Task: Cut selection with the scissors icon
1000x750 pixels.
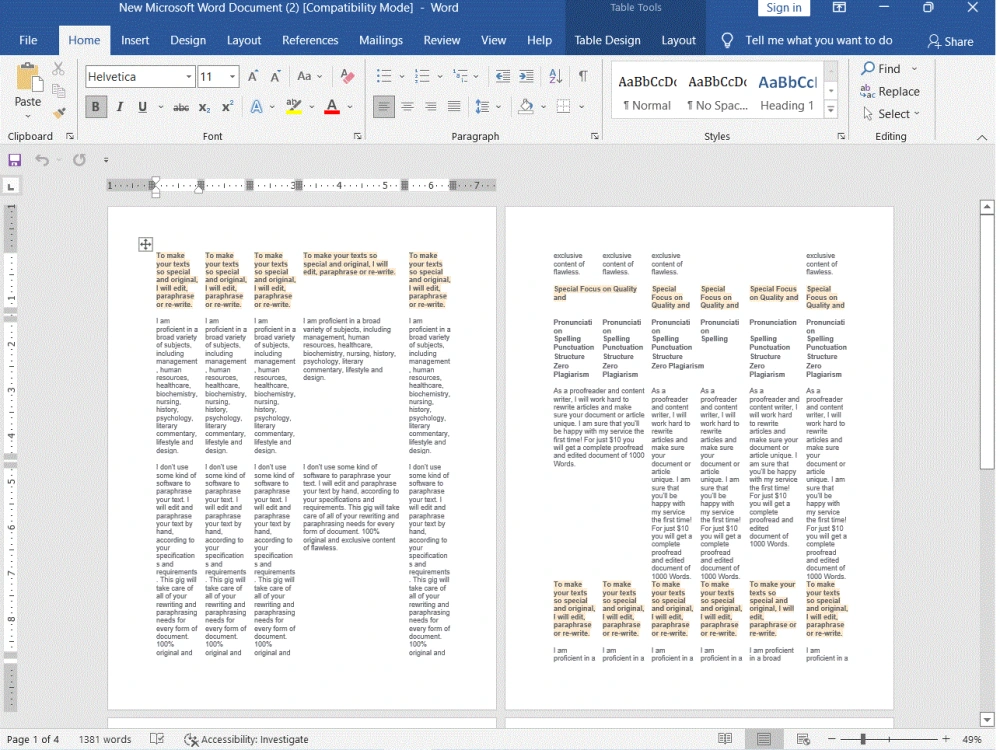Action: point(59,68)
